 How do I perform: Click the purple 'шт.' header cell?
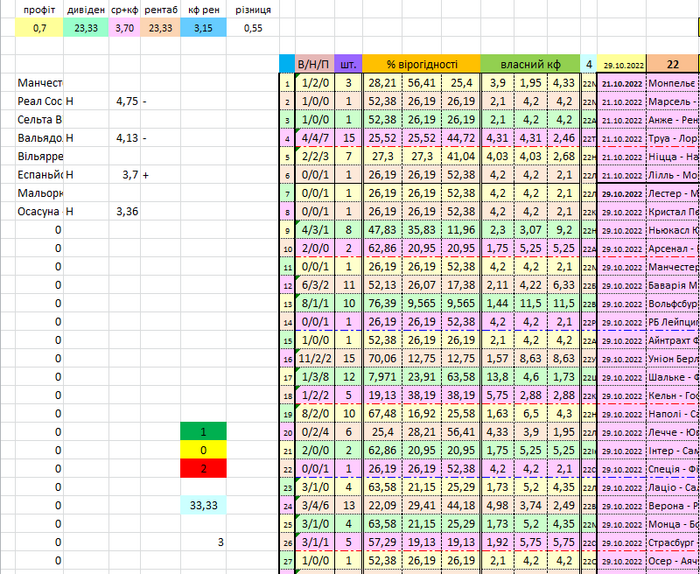click(x=348, y=65)
